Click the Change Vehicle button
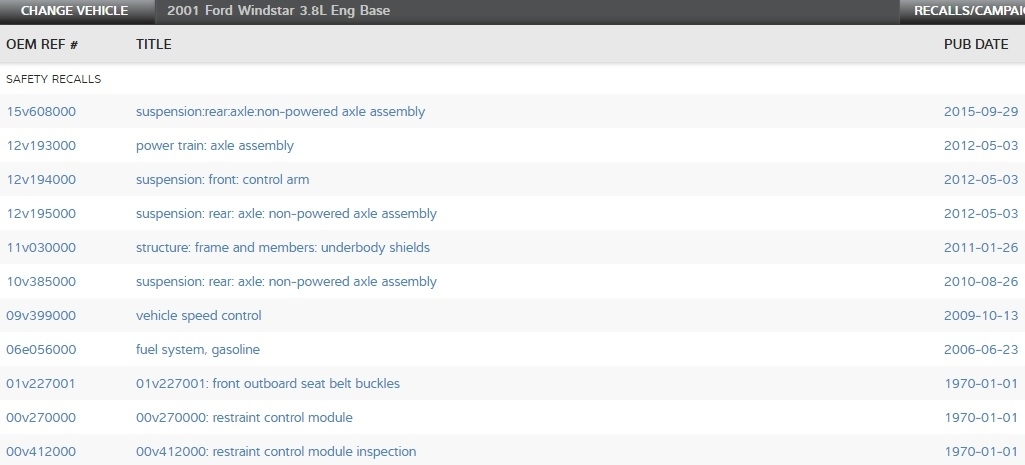Screen dimensions: 1025x465 pos(74,11)
